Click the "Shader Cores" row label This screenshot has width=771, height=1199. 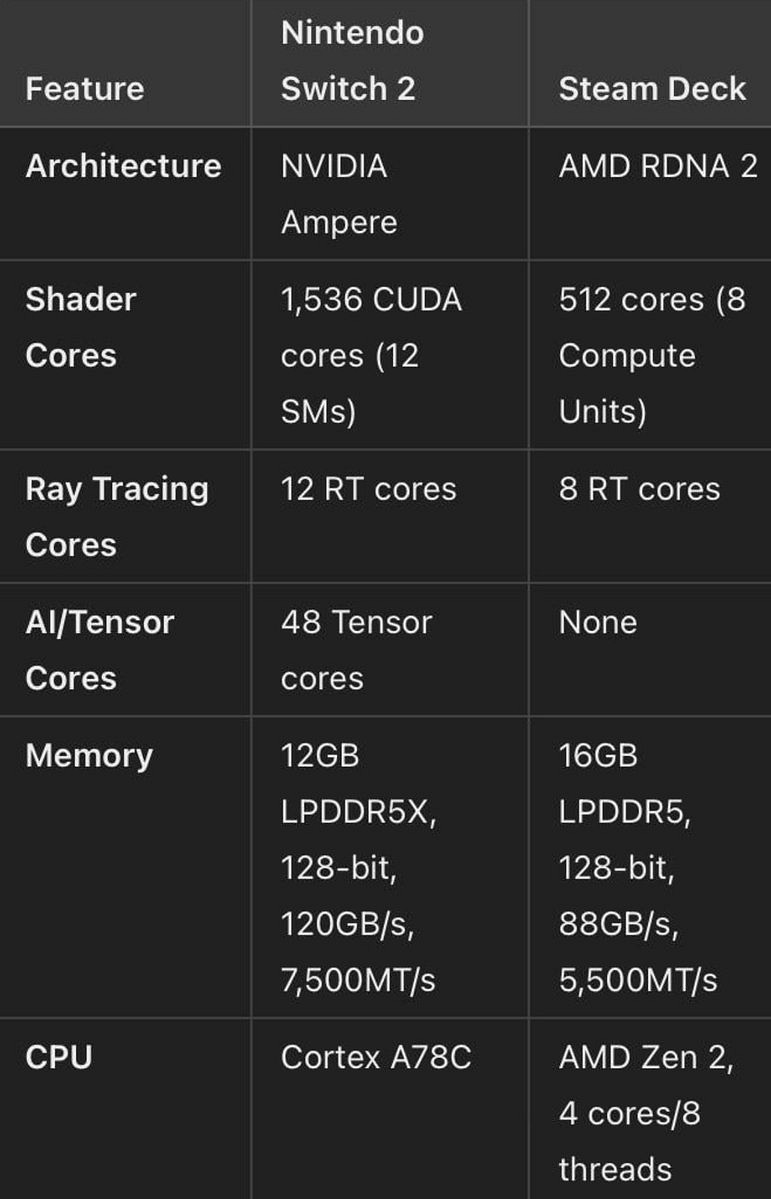[x=81, y=327]
